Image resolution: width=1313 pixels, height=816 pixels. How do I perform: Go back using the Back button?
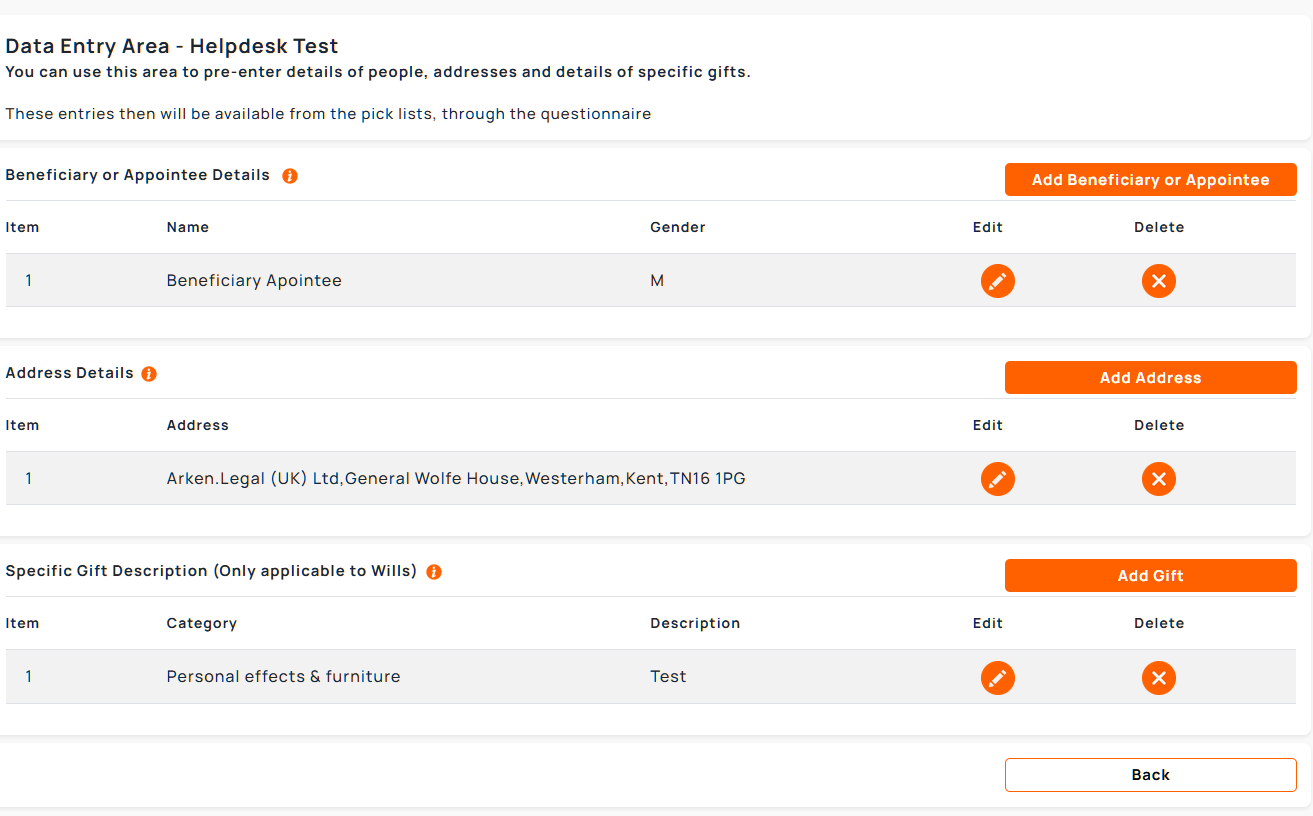click(1150, 775)
